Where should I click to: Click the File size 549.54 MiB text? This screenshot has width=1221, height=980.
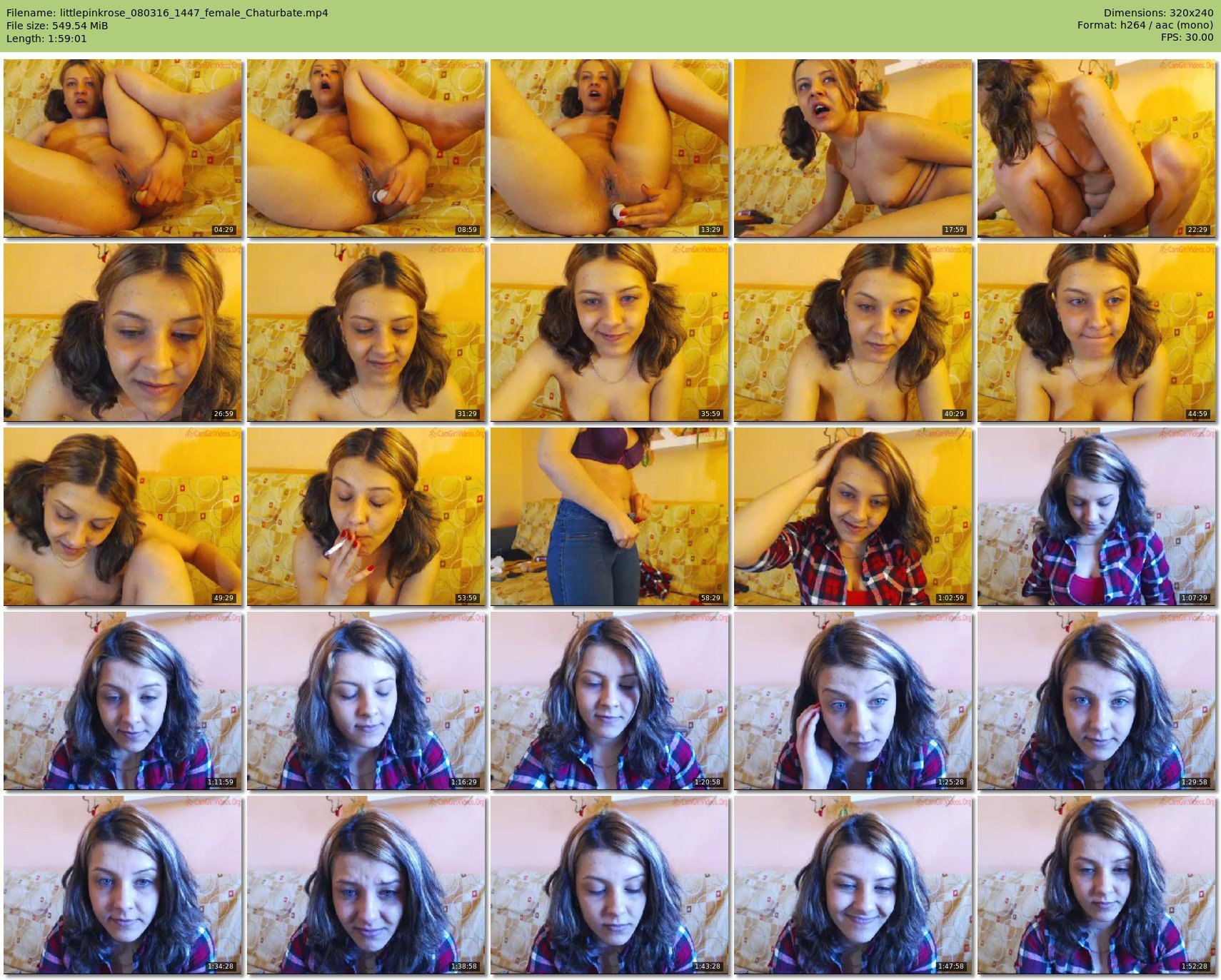pos(57,26)
